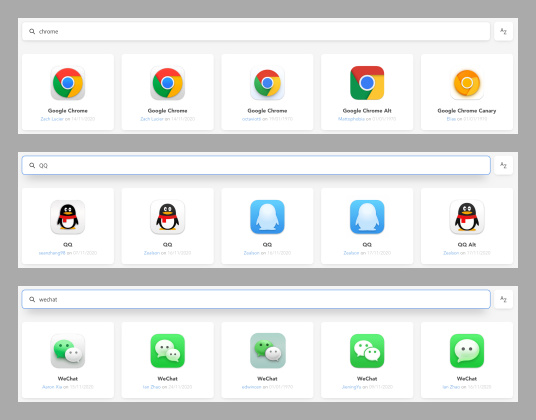536x420 pixels.
Task: Focus the search field containing 'chrome'
Action: point(256,31)
